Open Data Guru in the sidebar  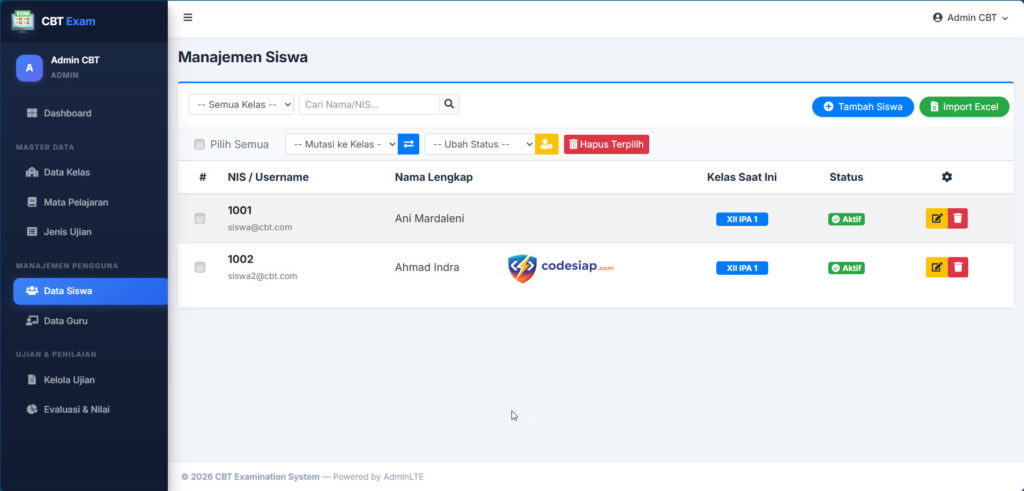click(x=65, y=320)
